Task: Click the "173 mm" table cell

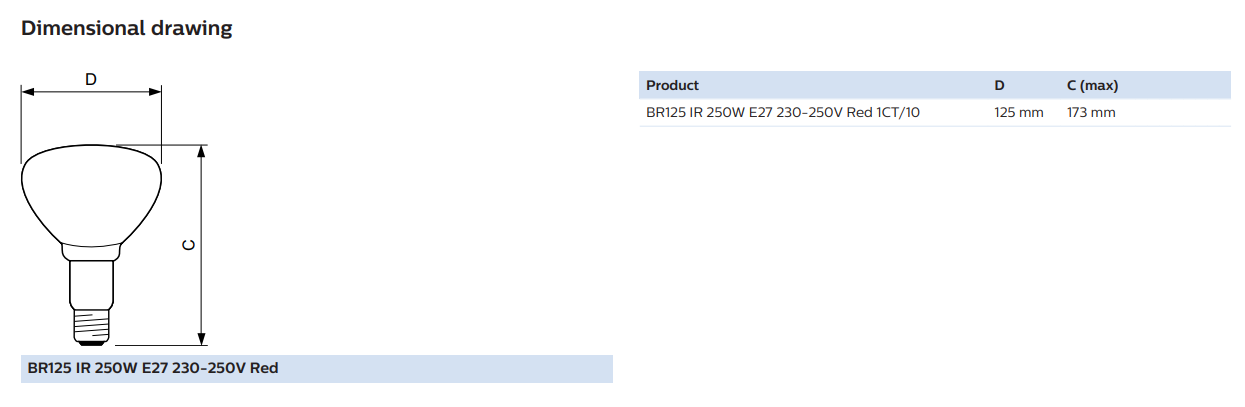Action: pyautogui.click(x=1091, y=113)
